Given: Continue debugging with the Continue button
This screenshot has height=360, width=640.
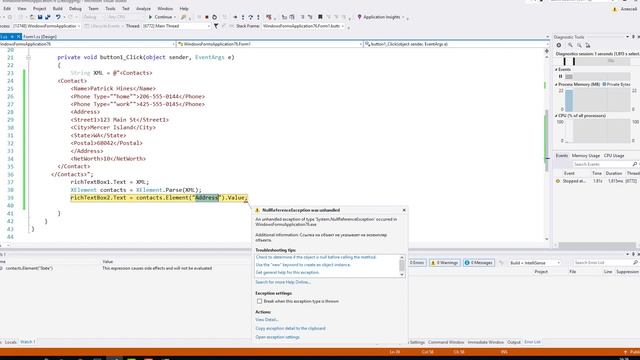Looking at the screenshot, I should [x=161, y=17].
